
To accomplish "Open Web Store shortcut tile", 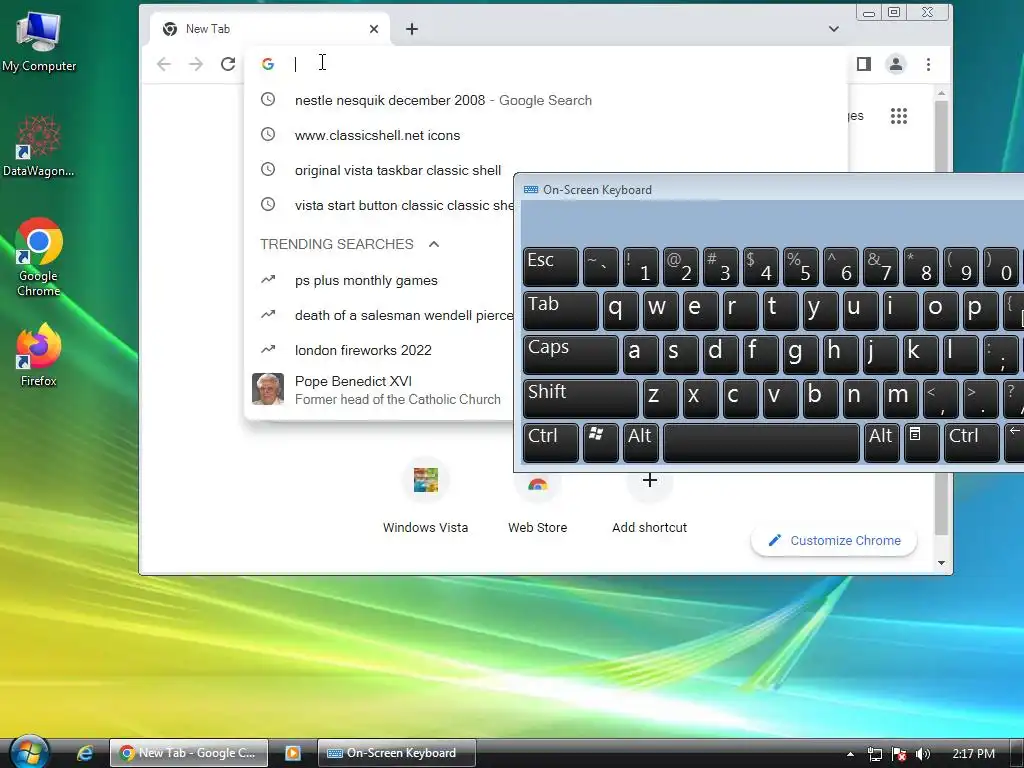I will point(537,498).
